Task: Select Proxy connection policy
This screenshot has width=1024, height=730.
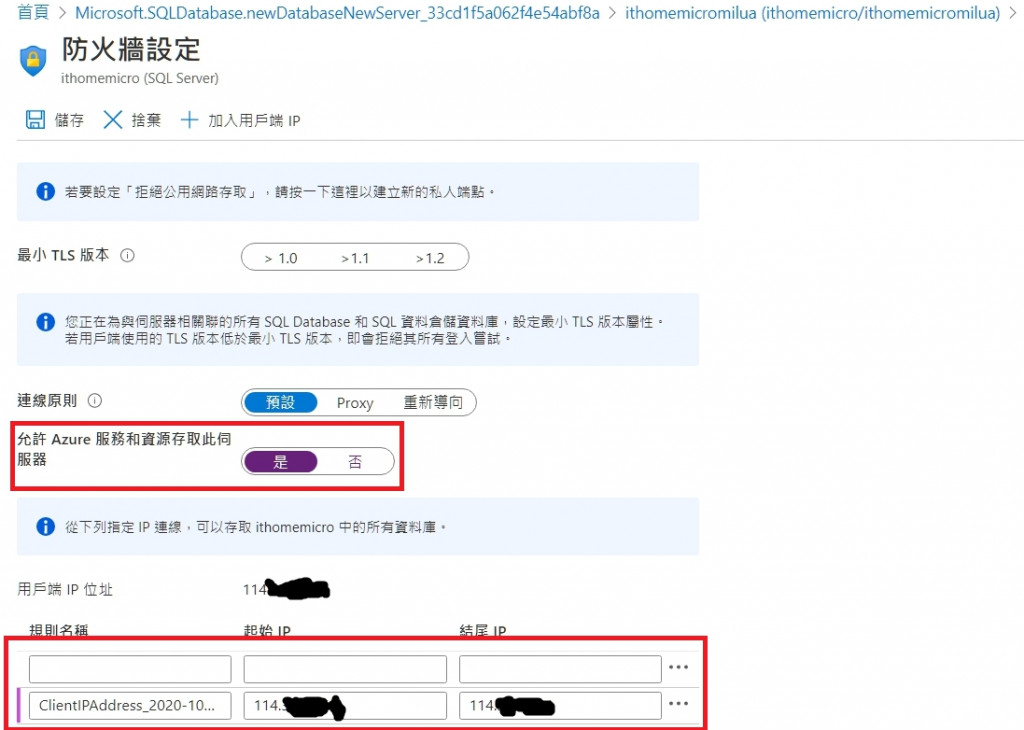Action: point(355,403)
